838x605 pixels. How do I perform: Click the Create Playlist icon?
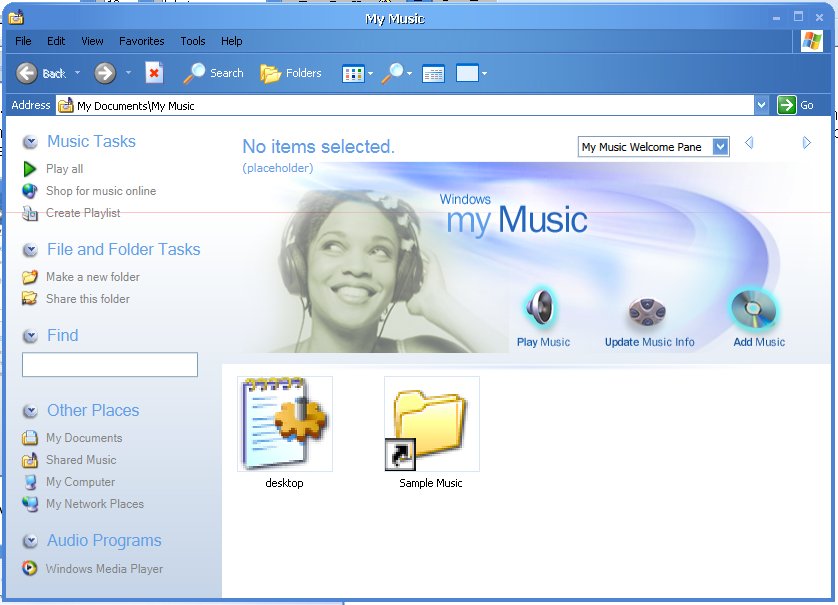point(30,213)
